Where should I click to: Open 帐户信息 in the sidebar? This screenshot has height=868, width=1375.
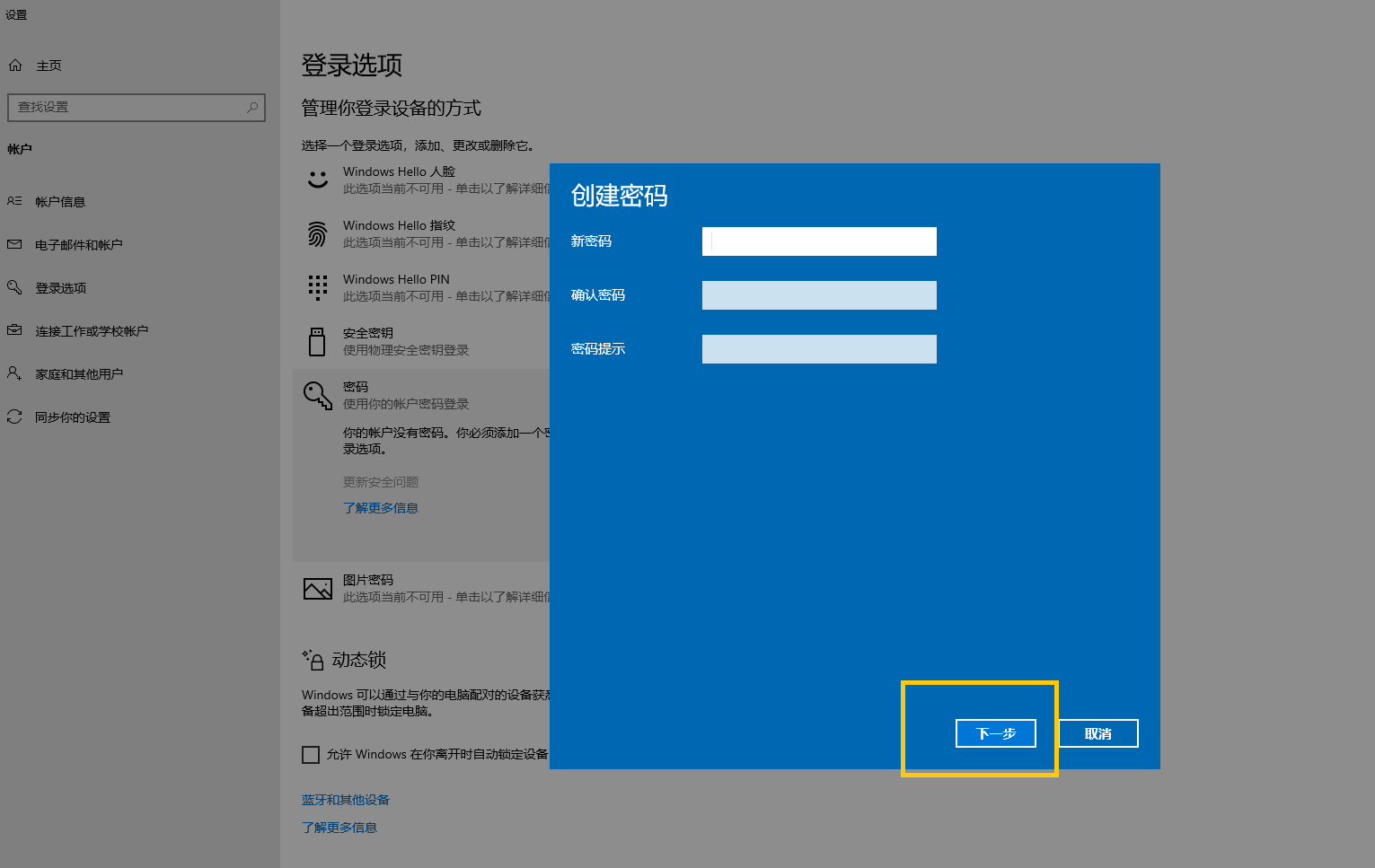tap(60, 202)
